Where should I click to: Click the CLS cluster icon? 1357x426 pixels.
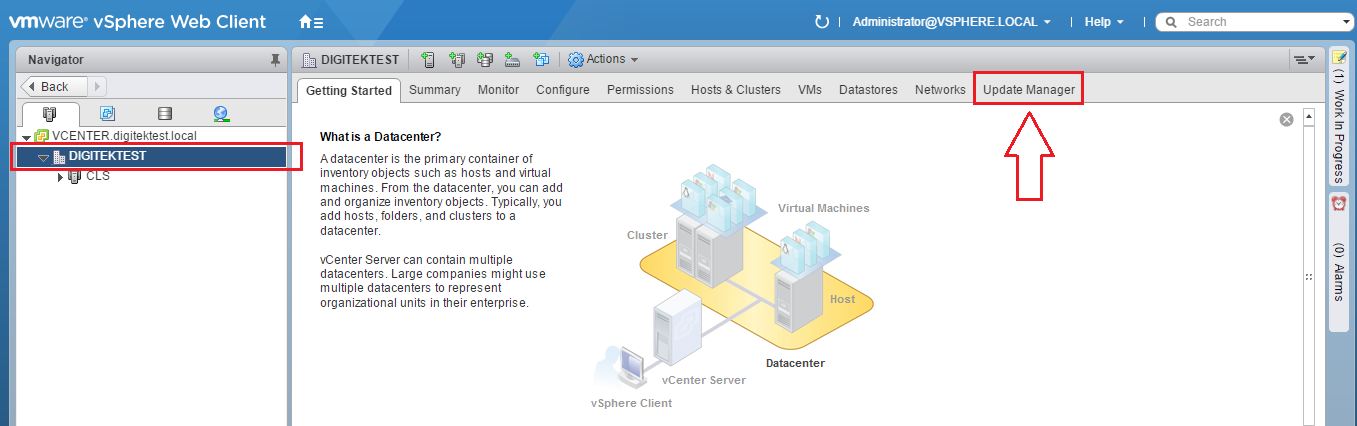[x=75, y=177]
